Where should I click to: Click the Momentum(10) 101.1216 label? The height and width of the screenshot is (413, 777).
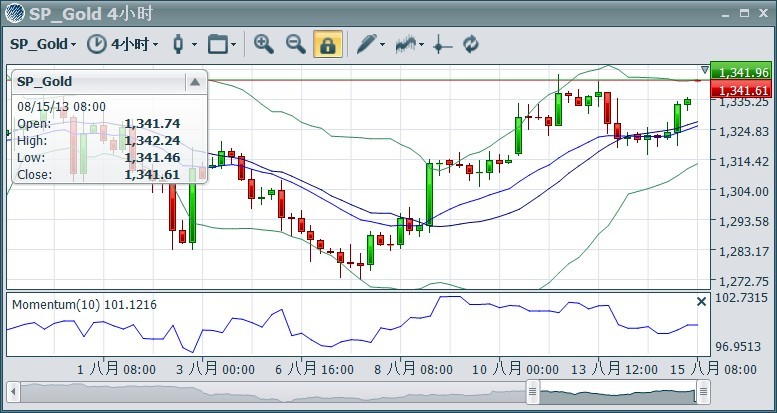84,304
